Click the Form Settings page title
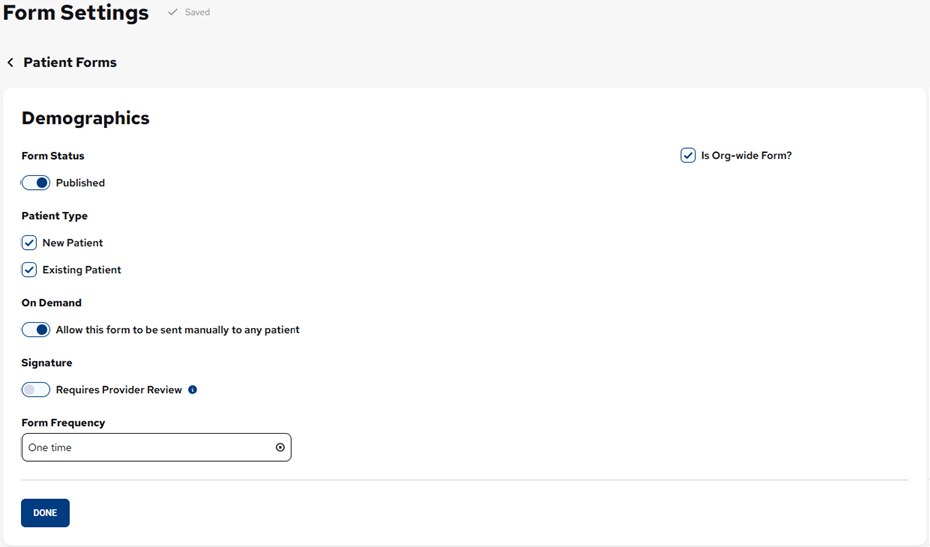The height and width of the screenshot is (547, 930). (x=76, y=13)
